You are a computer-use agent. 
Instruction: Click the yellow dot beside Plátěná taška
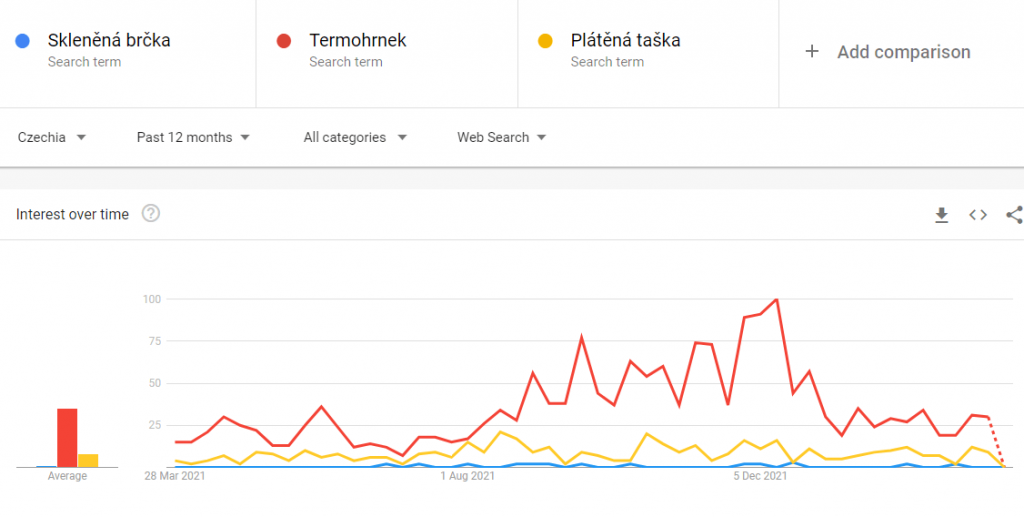tap(546, 41)
